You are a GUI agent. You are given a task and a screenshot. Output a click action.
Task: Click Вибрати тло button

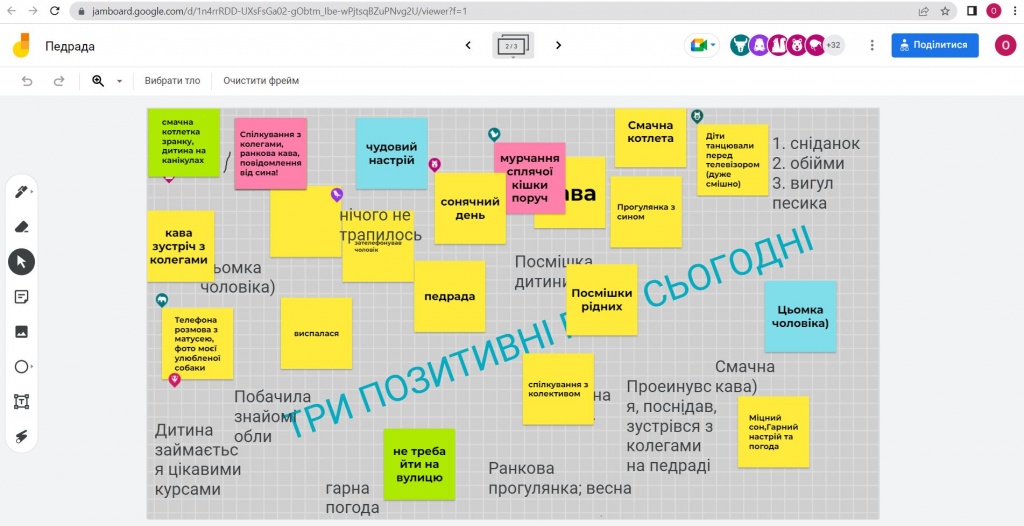tap(172, 81)
